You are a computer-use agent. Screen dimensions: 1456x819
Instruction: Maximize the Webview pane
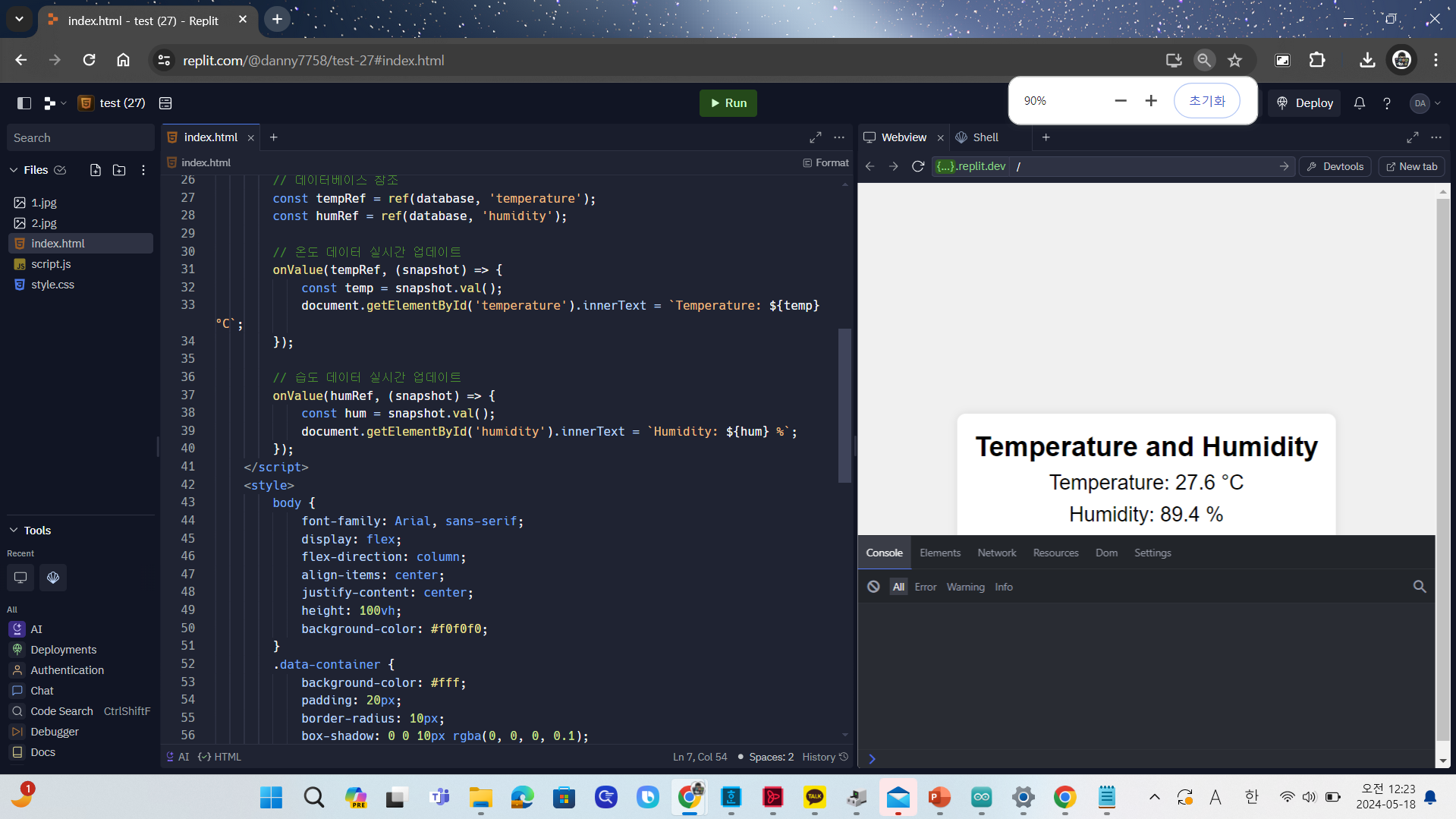(1413, 137)
